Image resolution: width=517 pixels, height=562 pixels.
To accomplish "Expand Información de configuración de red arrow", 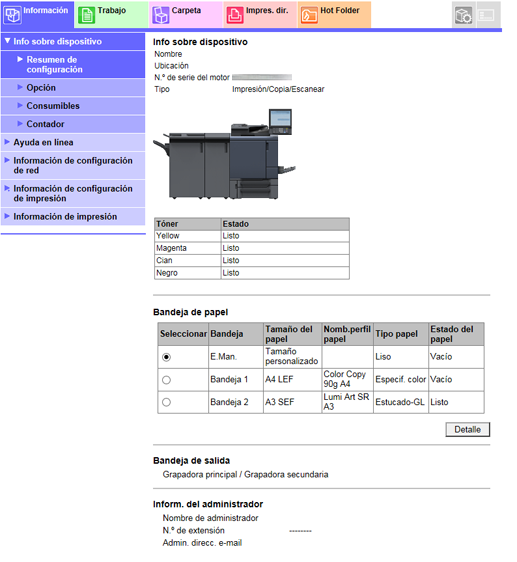I will pyautogui.click(x=7, y=160).
